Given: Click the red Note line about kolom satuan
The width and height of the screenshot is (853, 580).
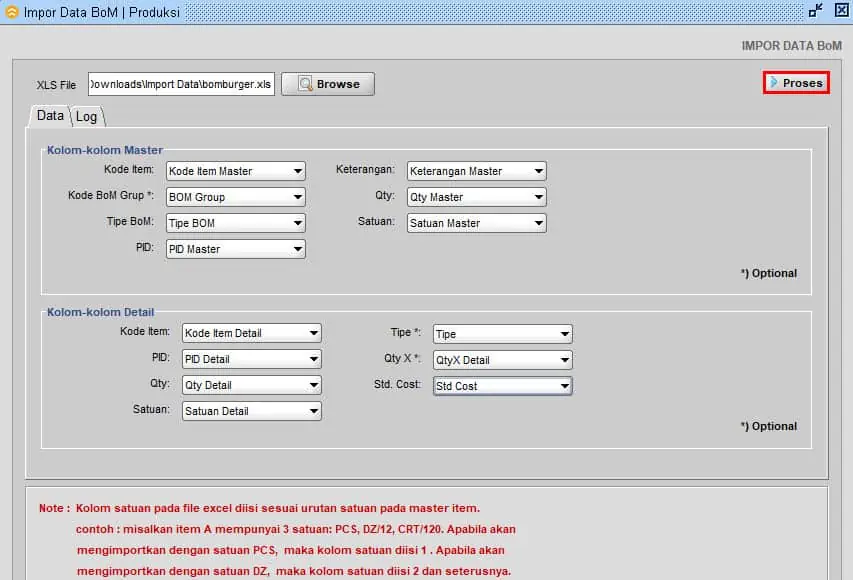Looking at the screenshot, I should [259, 508].
